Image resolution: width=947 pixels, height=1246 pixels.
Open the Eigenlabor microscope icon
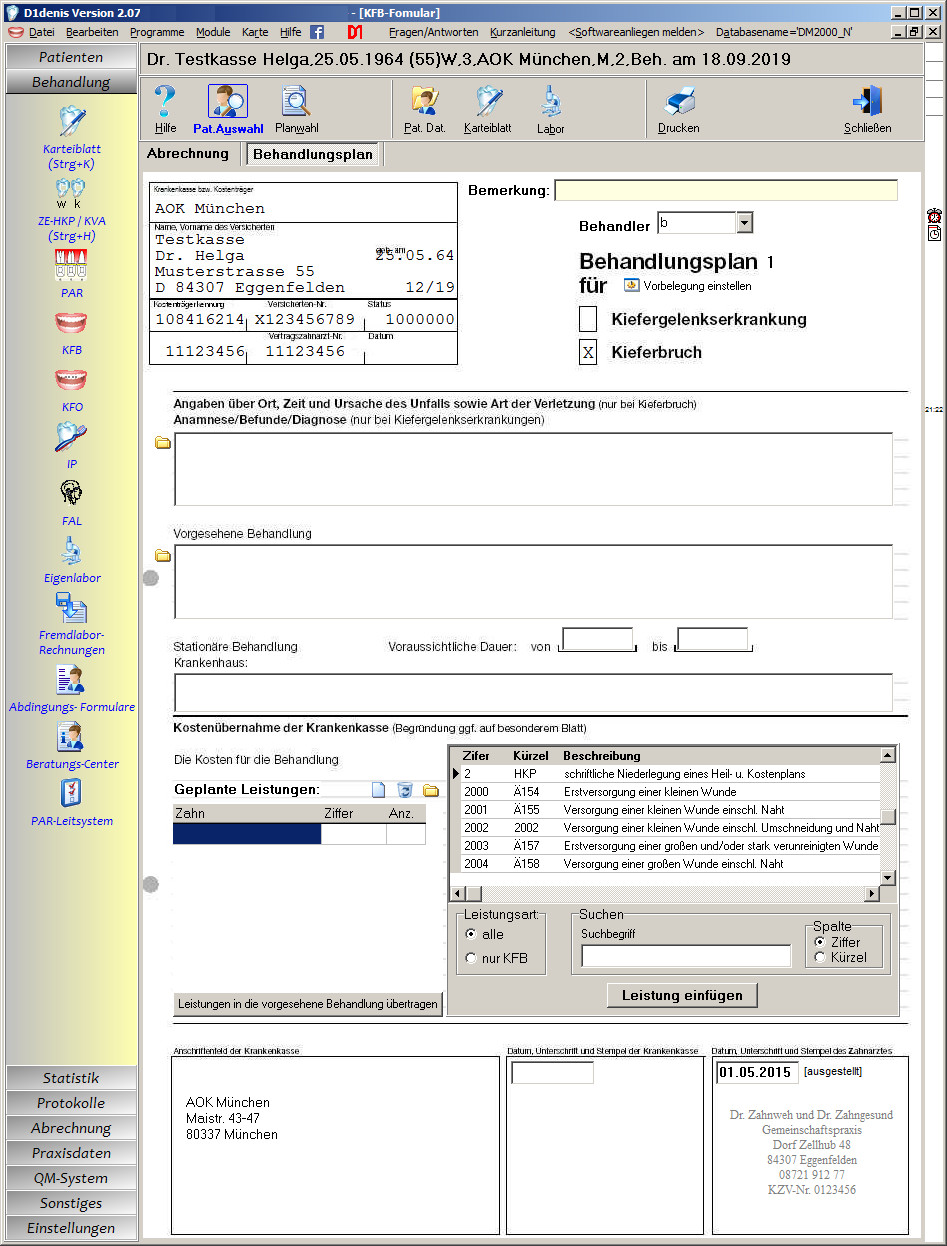tap(71, 550)
